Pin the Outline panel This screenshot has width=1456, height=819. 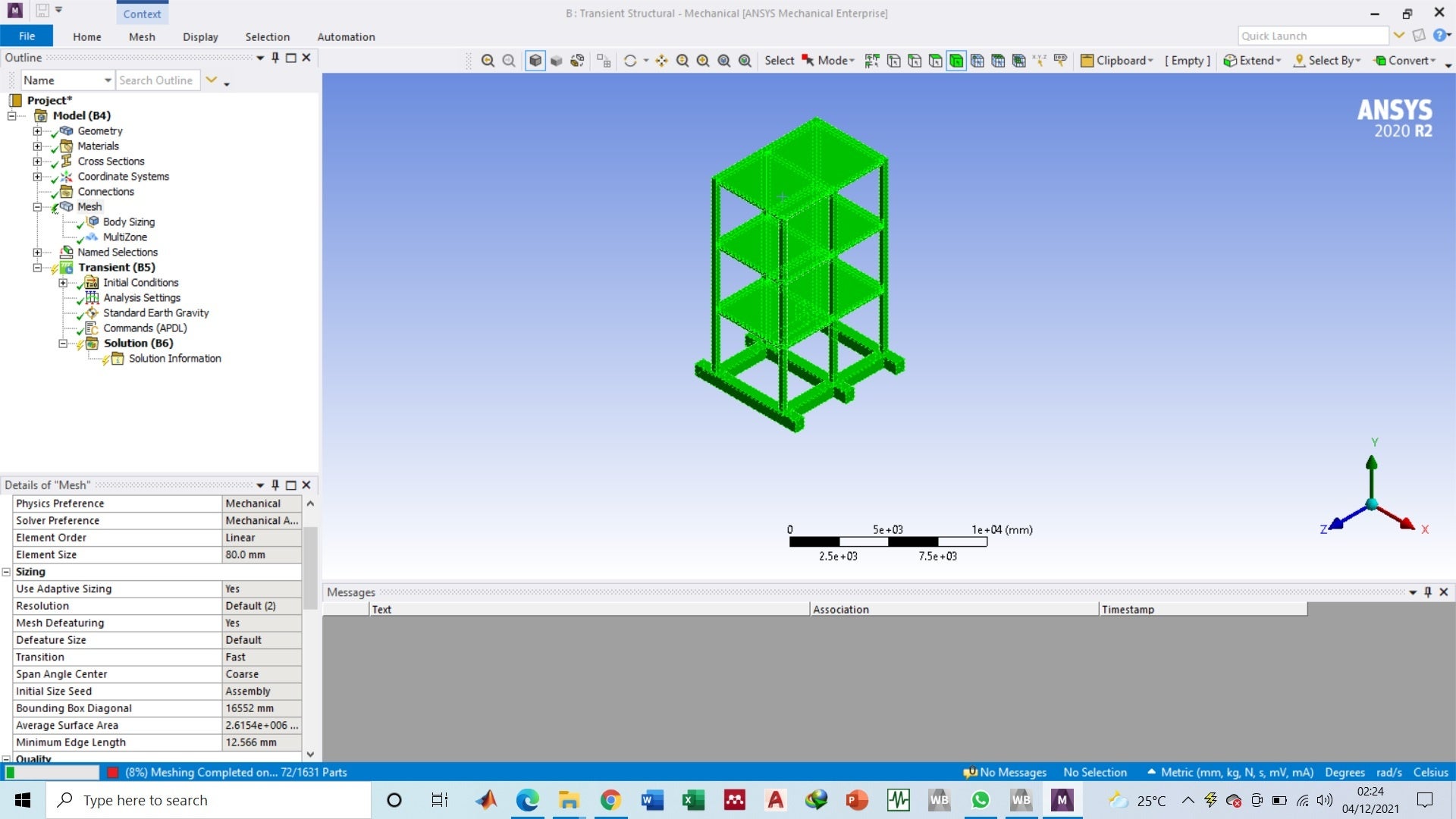coord(275,58)
